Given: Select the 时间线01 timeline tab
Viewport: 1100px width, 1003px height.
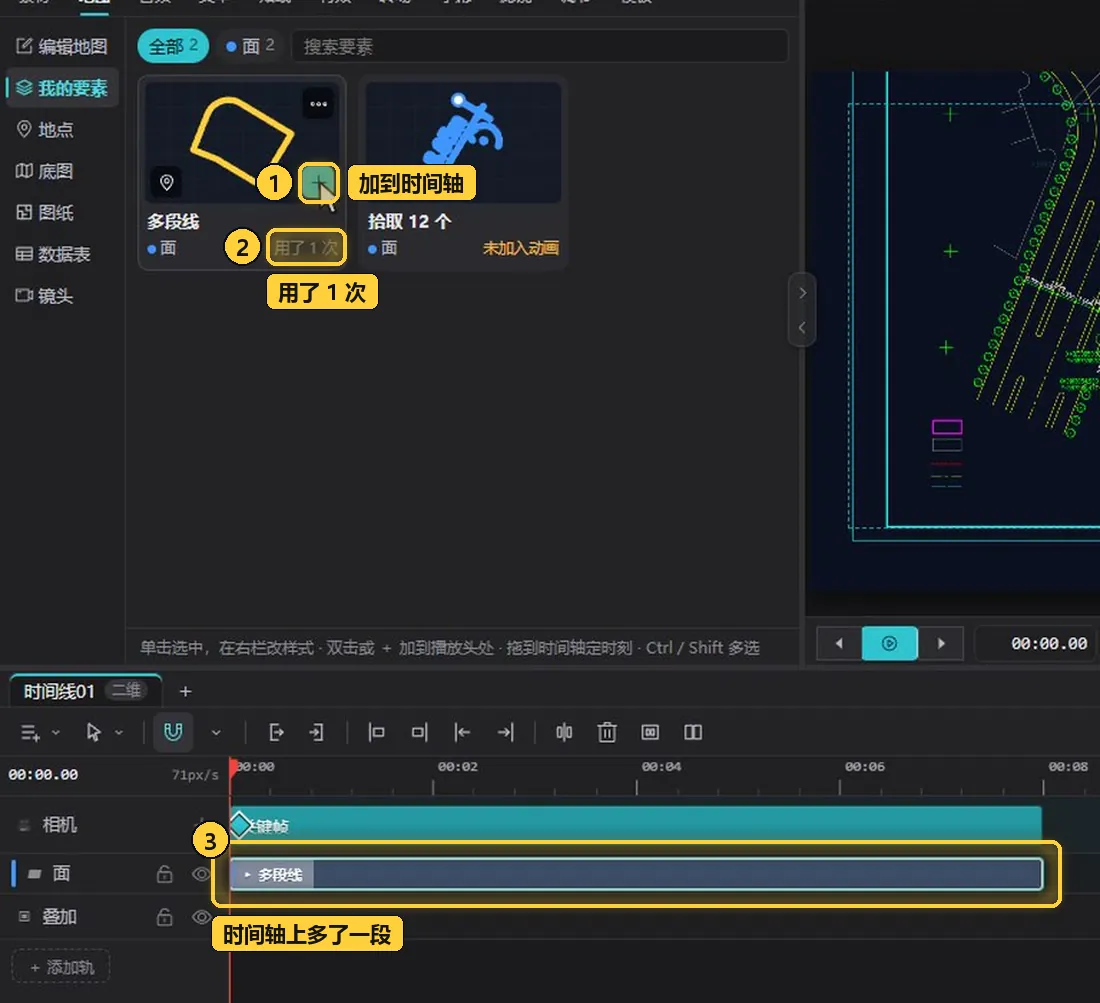Looking at the screenshot, I should coord(84,691).
